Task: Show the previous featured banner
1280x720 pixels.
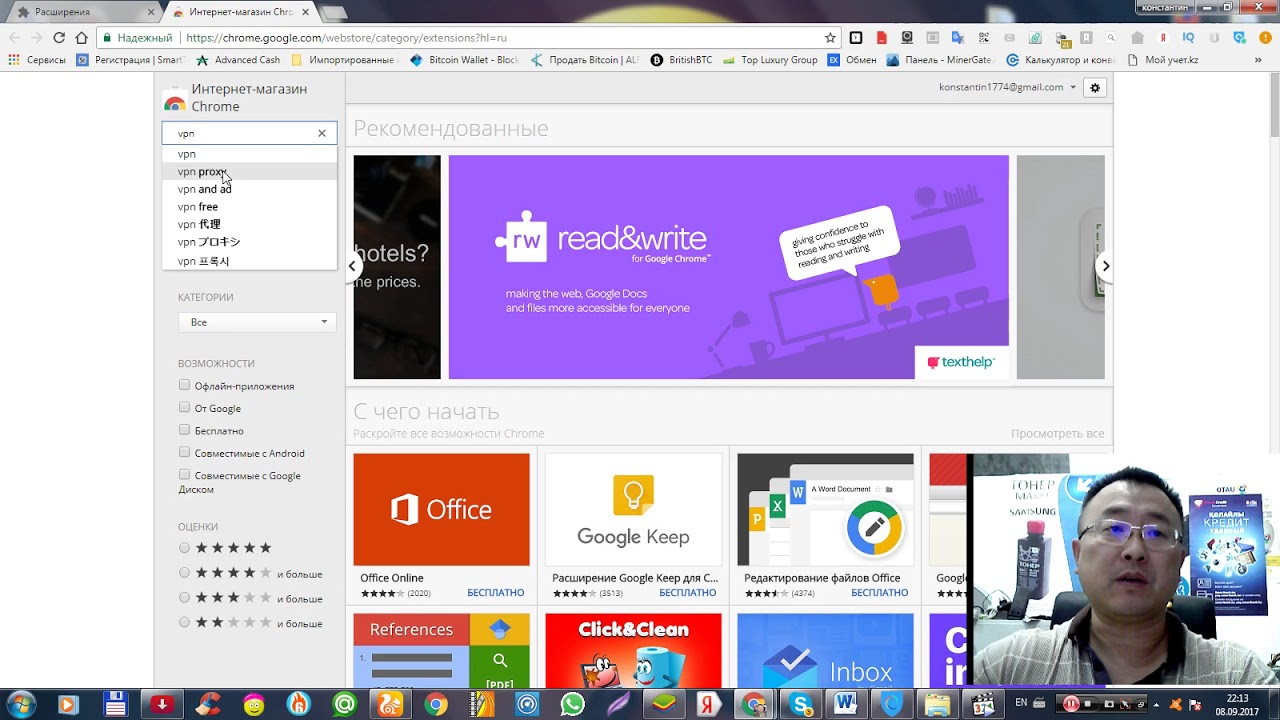Action: 353,266
